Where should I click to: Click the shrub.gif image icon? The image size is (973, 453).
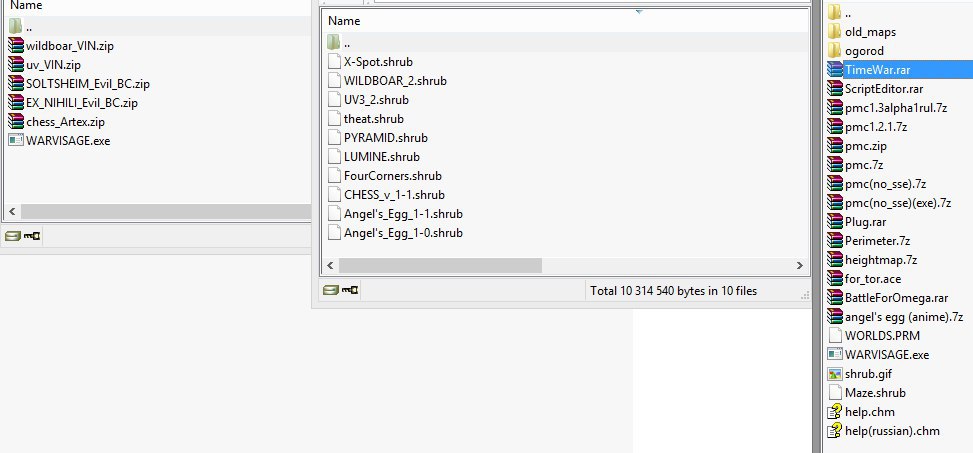(x=835, y=374)
